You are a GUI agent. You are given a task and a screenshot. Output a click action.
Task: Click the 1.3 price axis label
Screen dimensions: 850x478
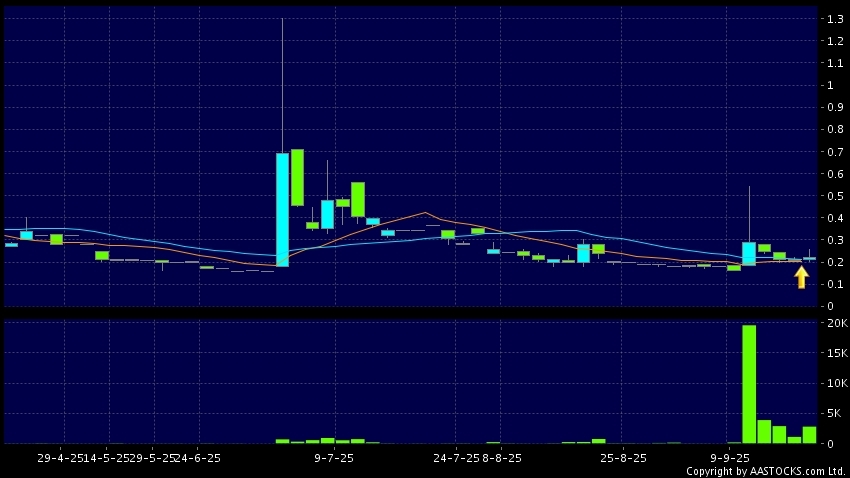[832, 19]
